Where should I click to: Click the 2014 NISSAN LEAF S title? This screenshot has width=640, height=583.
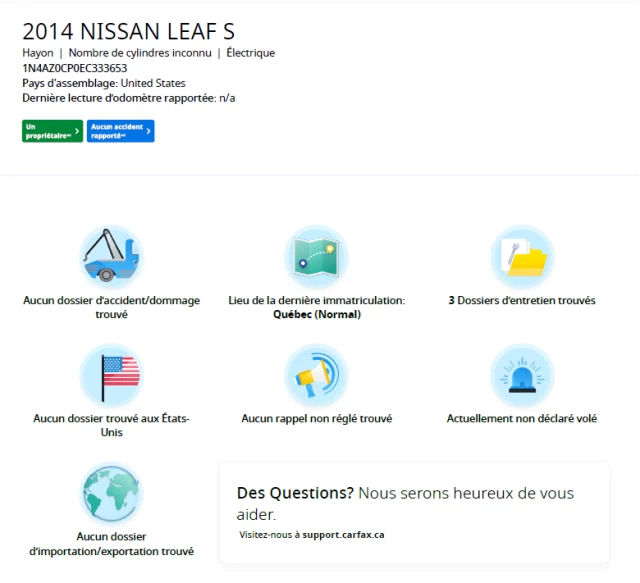coord(129,31)
